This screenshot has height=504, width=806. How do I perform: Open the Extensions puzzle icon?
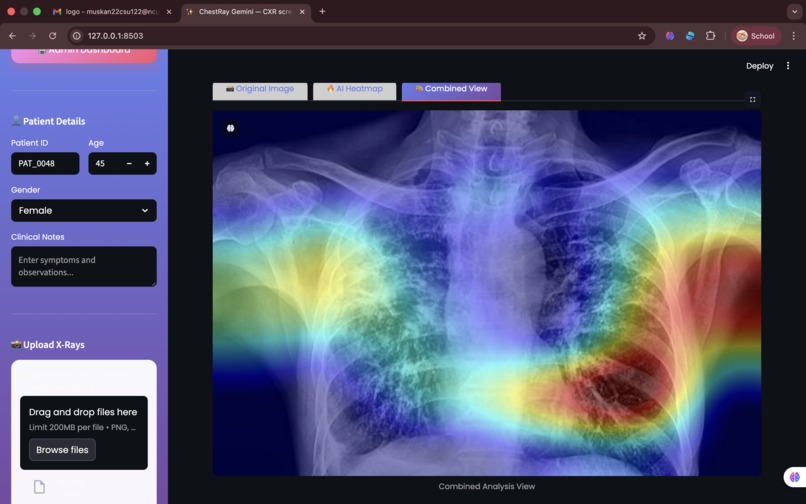tap(710, 35)
